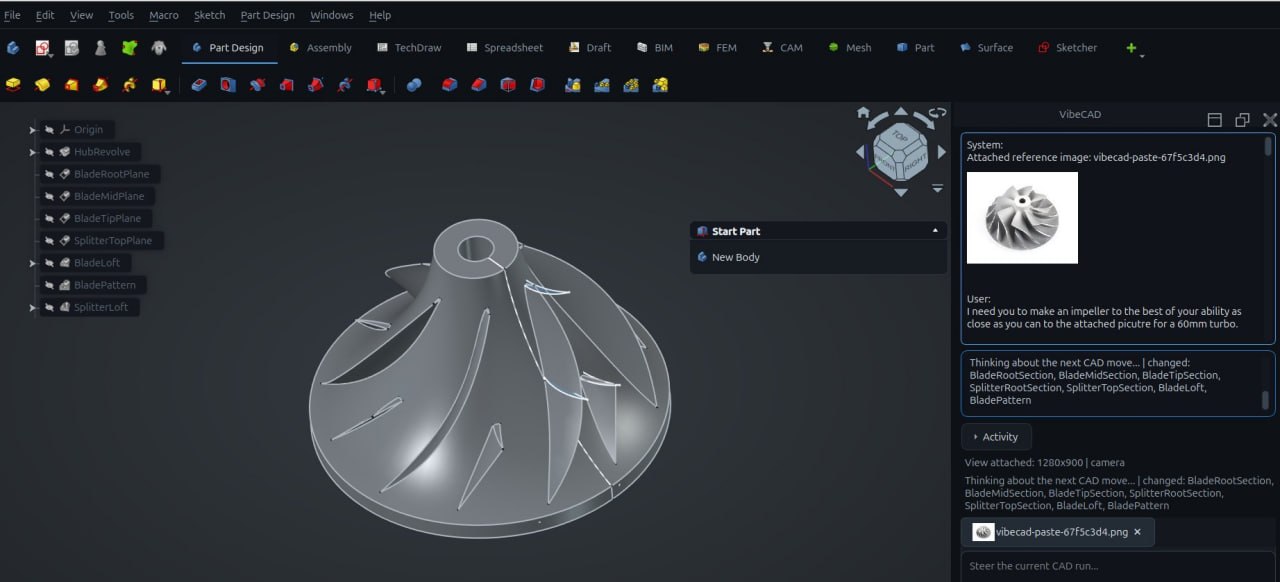Expand the Origin tree node

click(32, 130)
